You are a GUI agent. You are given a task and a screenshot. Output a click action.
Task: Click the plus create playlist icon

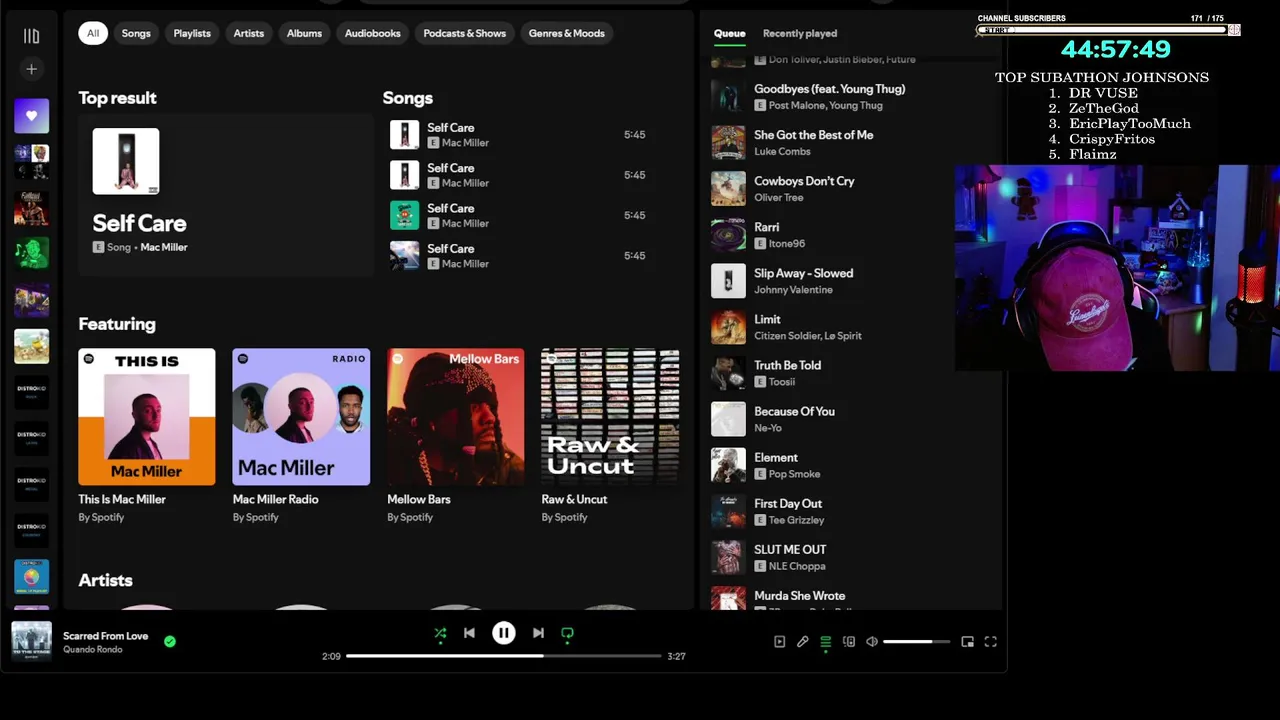(31, 69)
